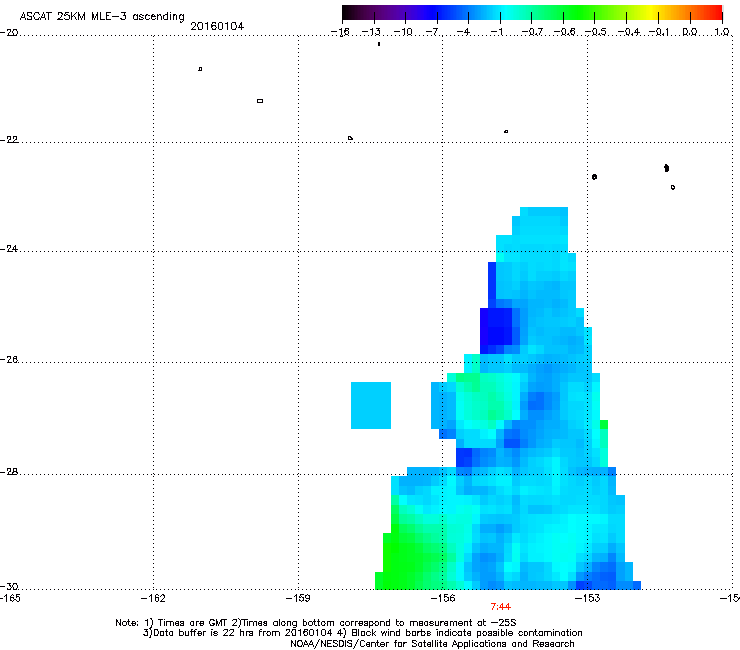
Task: Click the -0.4 colorbar tick label
Action: pyautogui.click(x=628, y=32)
